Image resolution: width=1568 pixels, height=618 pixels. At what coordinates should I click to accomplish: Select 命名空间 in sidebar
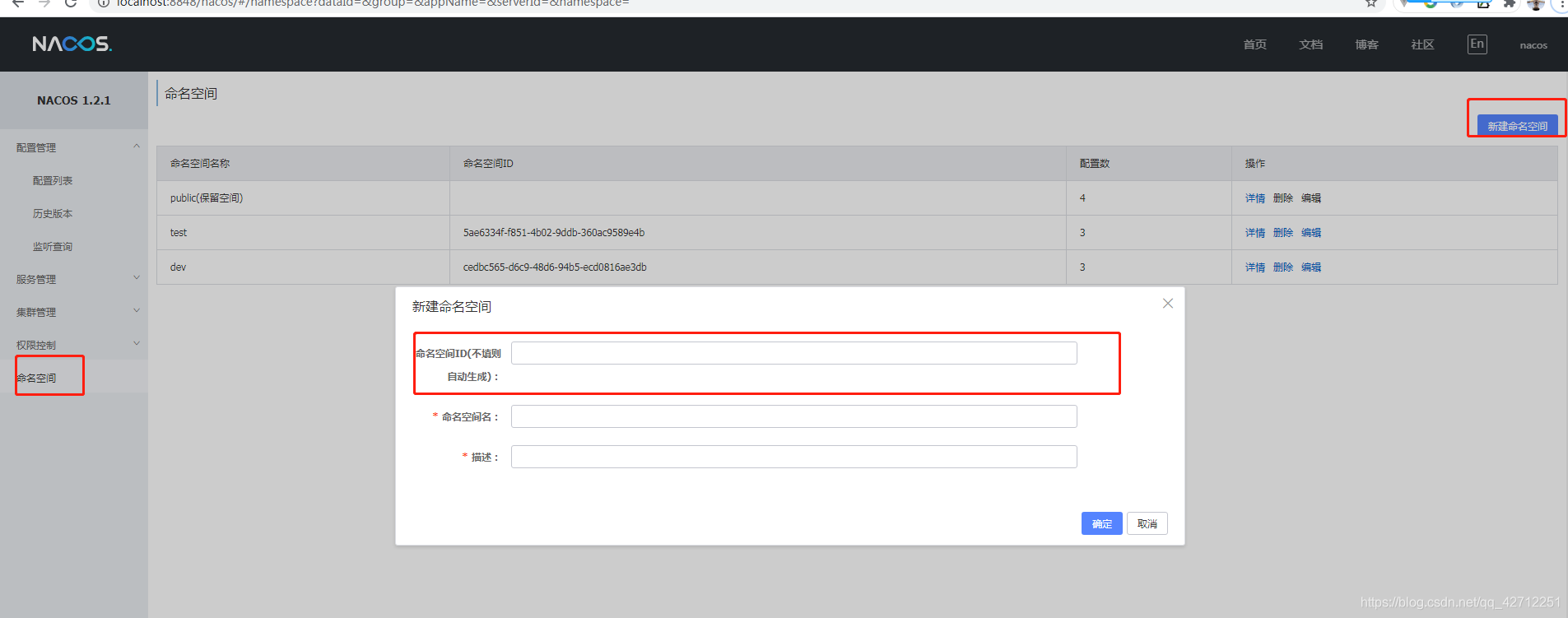coord(36,378)
